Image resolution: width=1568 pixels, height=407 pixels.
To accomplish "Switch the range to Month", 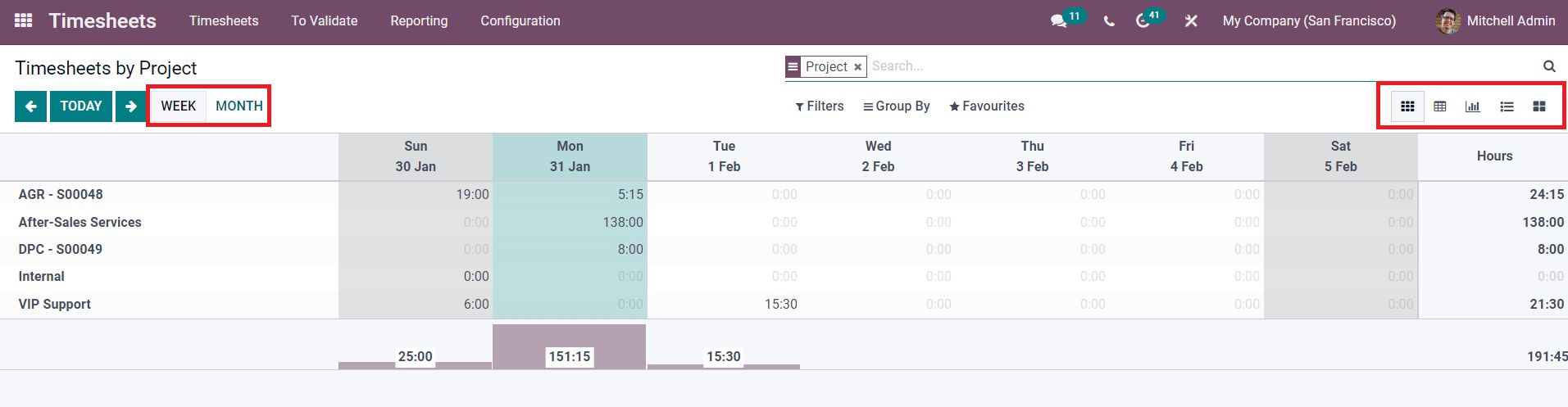I will point(239,106).
